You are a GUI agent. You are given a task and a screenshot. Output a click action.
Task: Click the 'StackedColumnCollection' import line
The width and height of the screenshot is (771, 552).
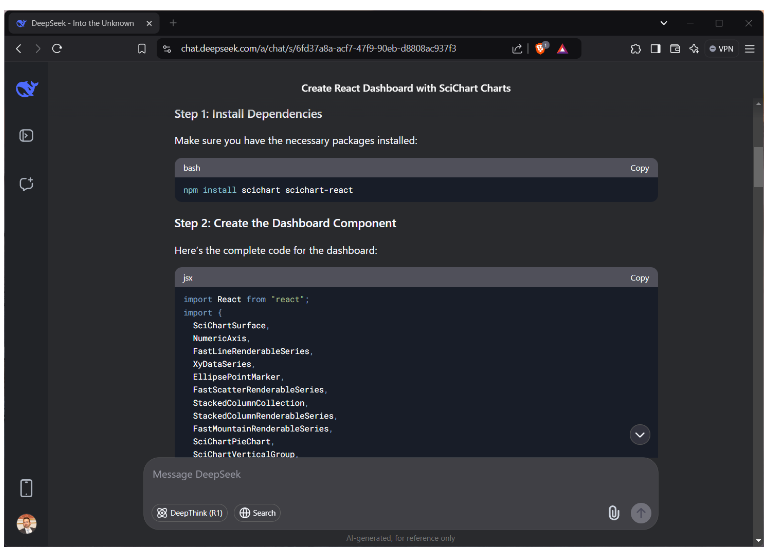pos(250,403)
